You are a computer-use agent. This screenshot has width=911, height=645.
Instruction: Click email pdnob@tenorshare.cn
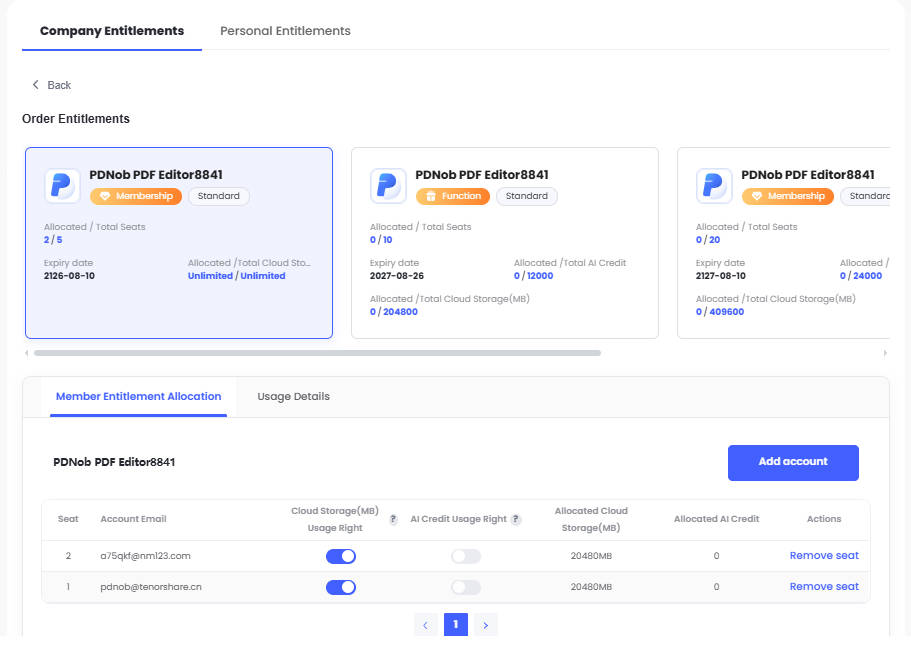pos(151,587)
